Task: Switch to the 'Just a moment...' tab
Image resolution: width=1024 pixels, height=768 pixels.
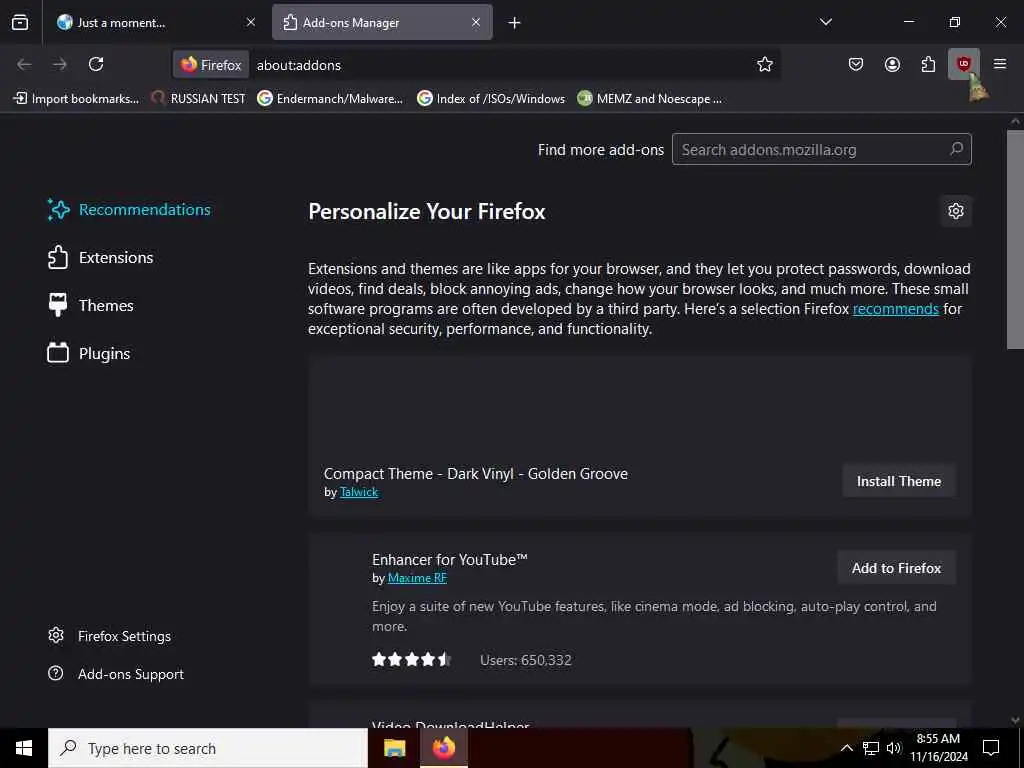Action: [155, 22]
